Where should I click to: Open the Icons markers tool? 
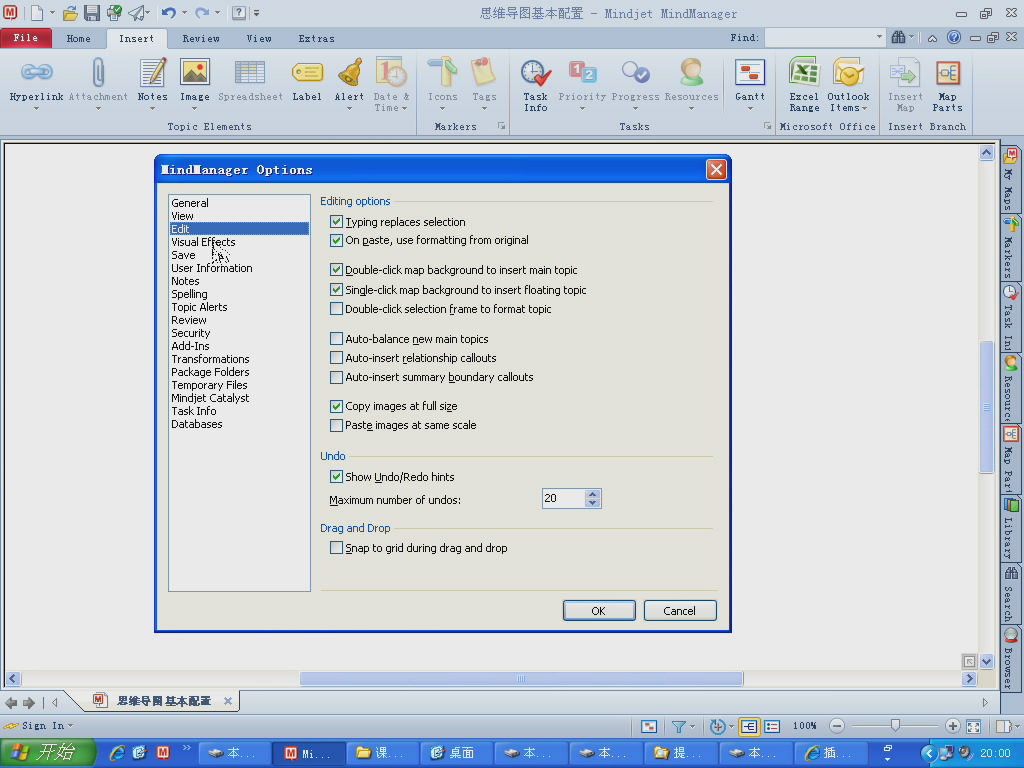[443, 80]
